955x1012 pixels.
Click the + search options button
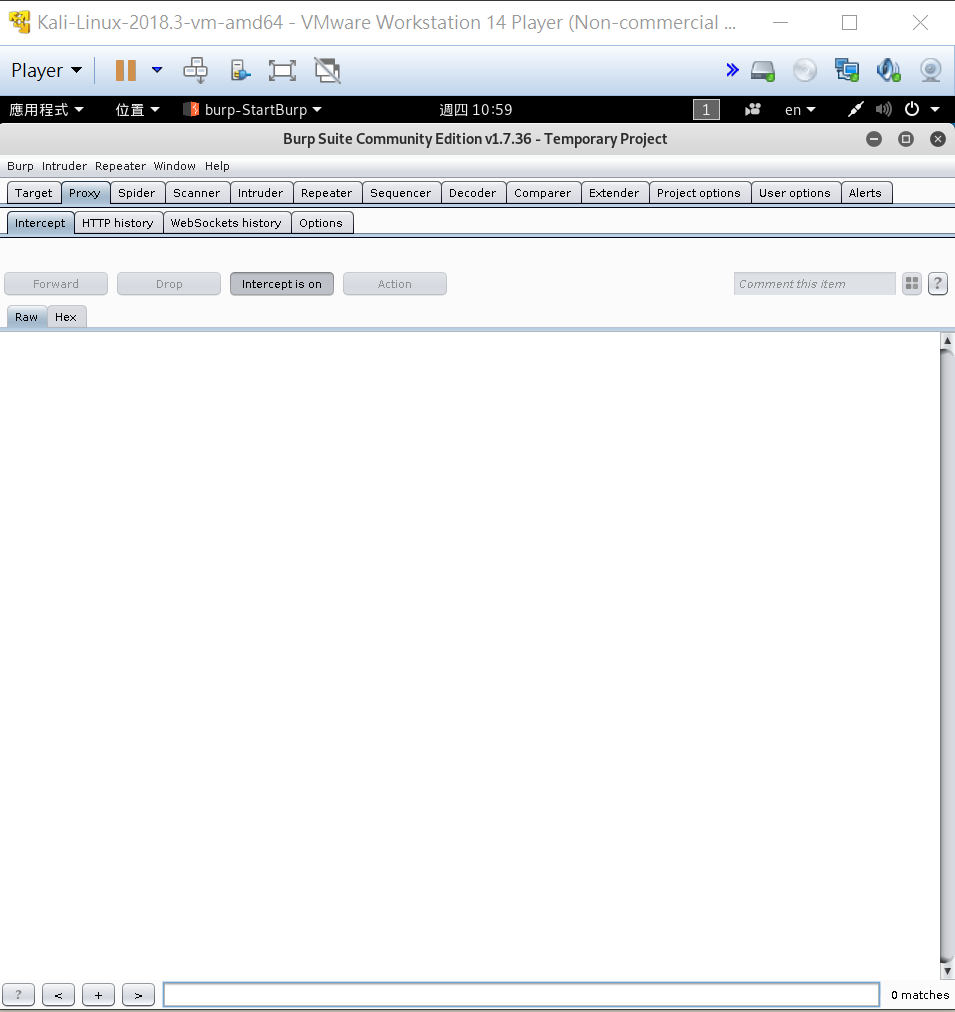pos(98,995)
